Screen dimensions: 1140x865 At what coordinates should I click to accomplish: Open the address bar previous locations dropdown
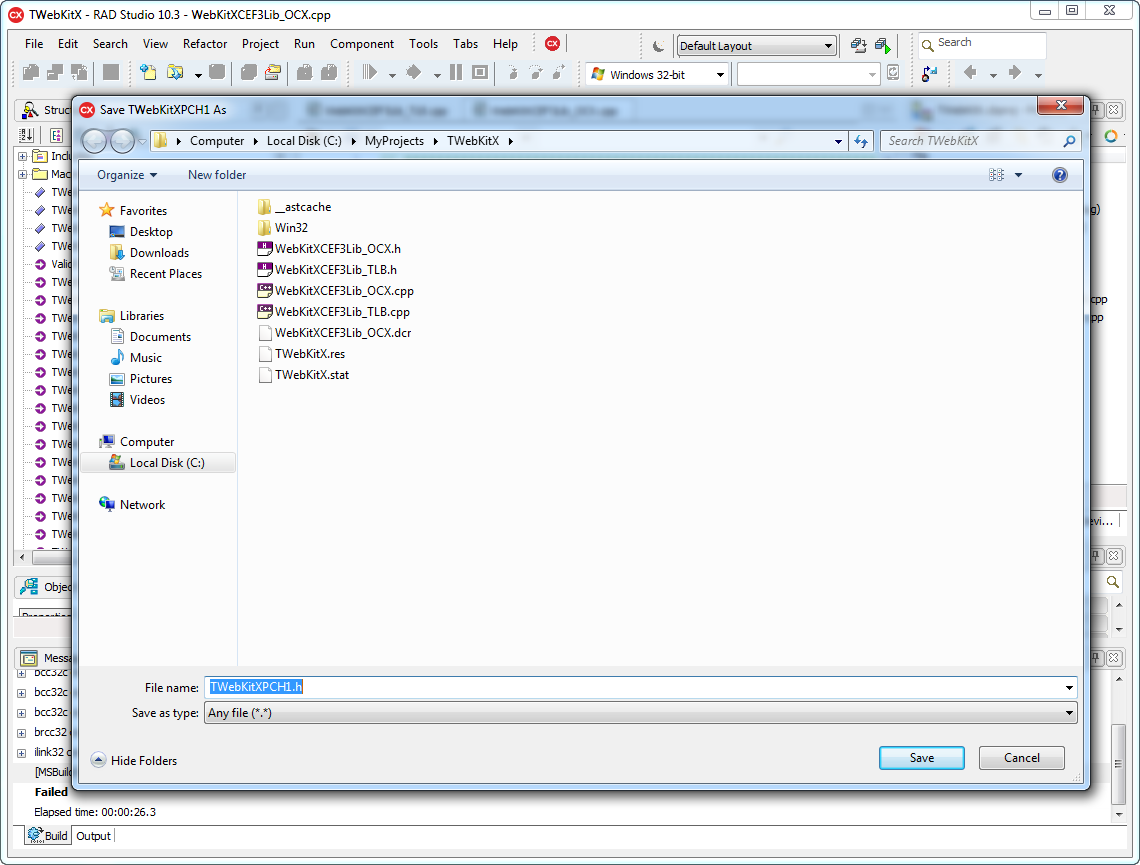point(838,141)
